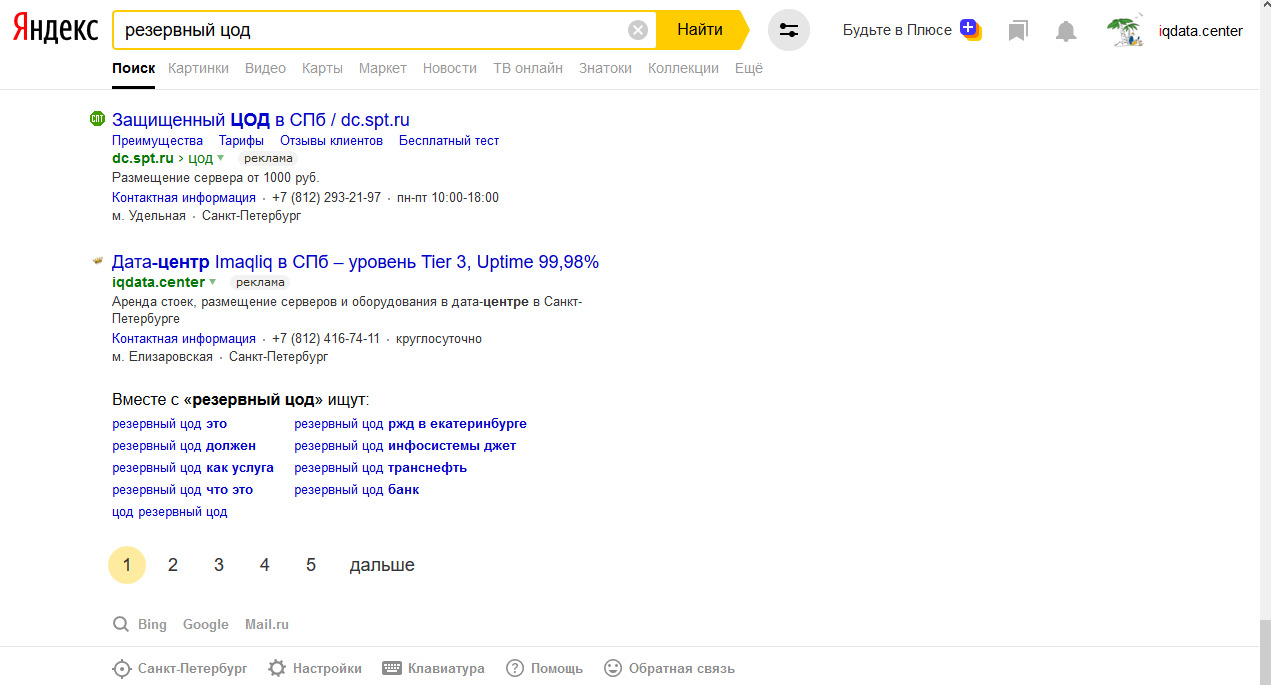Open the Ещё menu
Screen dimensions: 1271x685
coord(749,68)
